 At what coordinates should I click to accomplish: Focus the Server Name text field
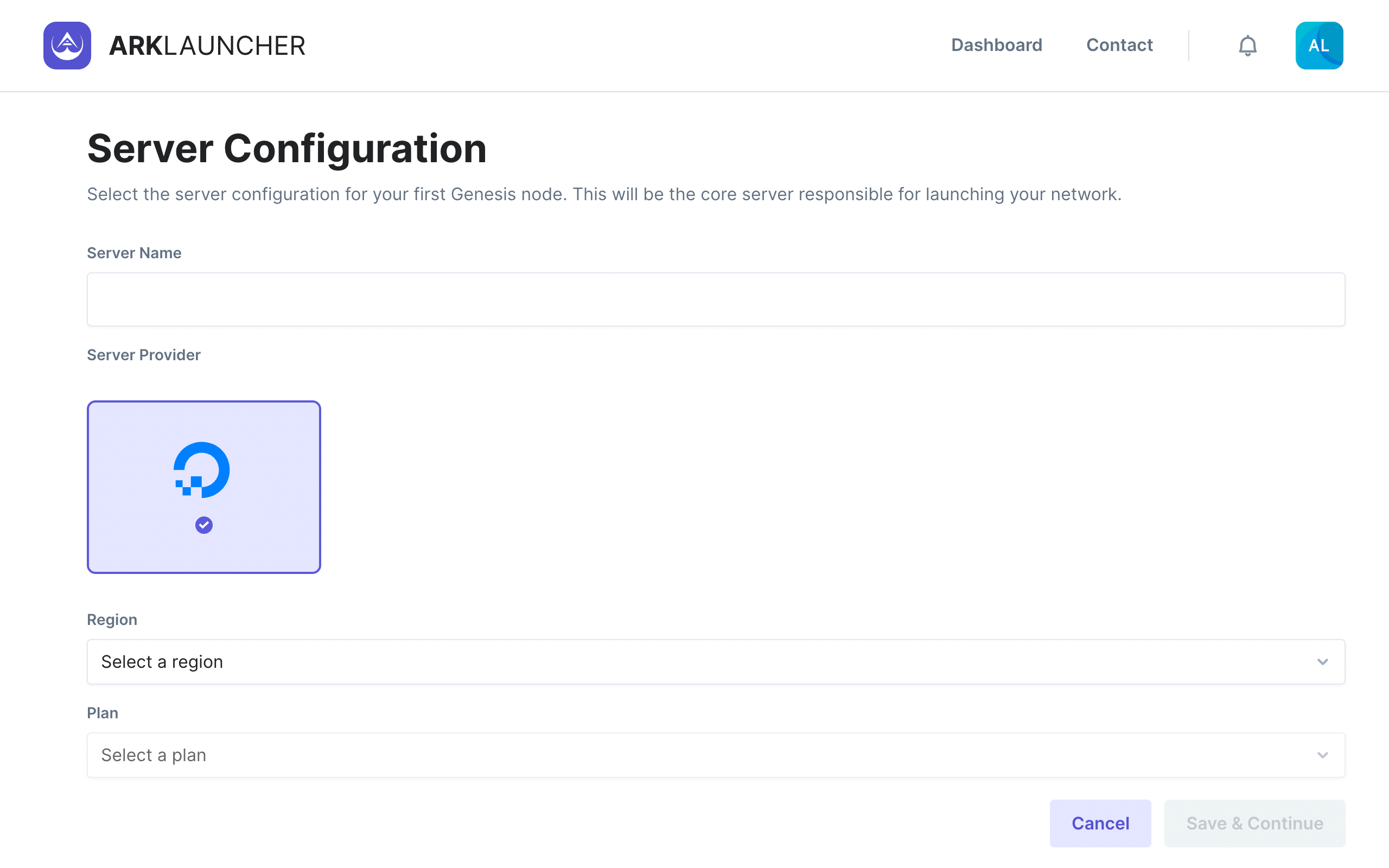tap(715, 299)
